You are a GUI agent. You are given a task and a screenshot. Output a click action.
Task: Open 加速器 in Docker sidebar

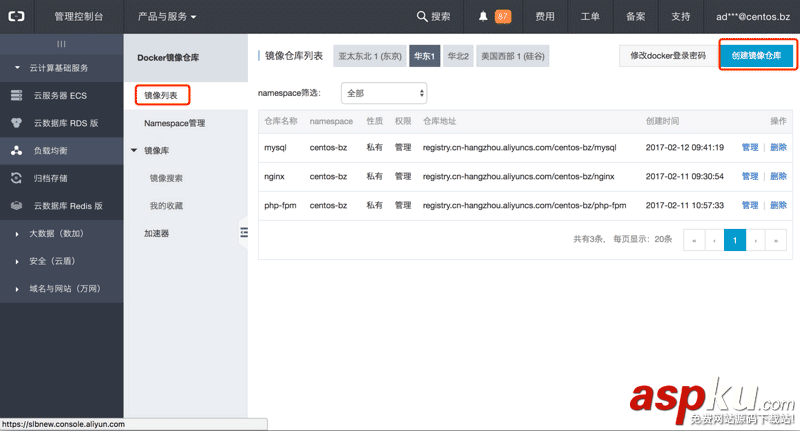(156, 233)
